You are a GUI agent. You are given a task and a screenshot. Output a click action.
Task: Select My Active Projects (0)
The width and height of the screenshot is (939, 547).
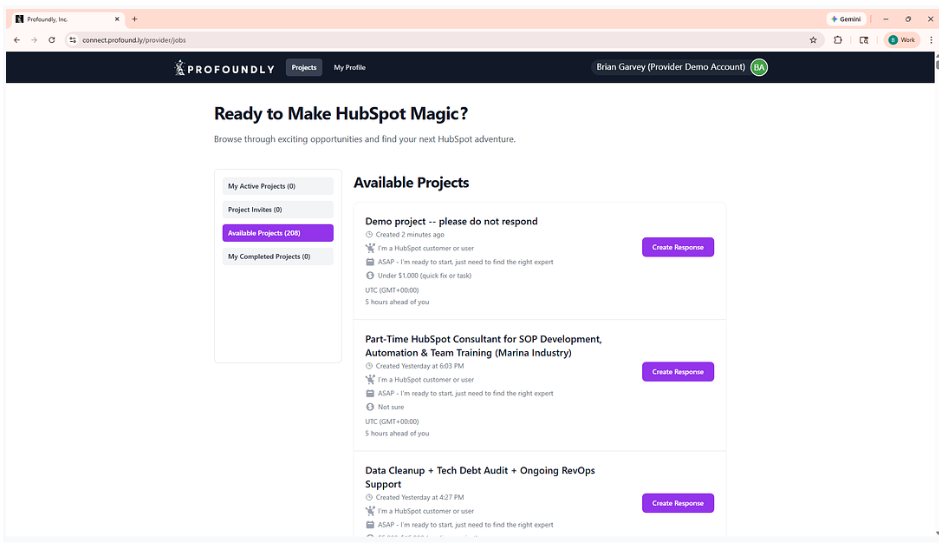click(278, 186)
